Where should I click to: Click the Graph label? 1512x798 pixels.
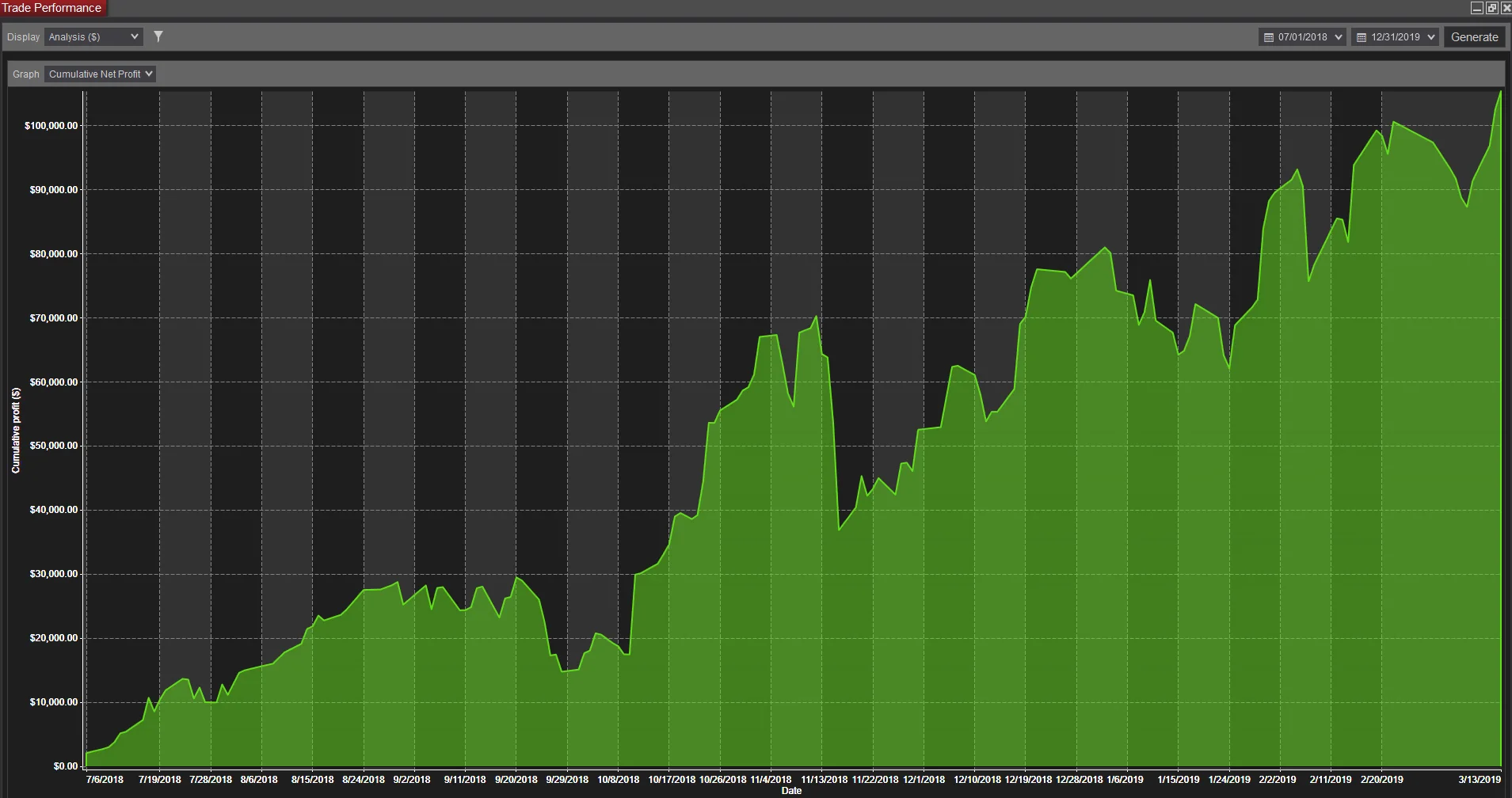pos(25,74)
